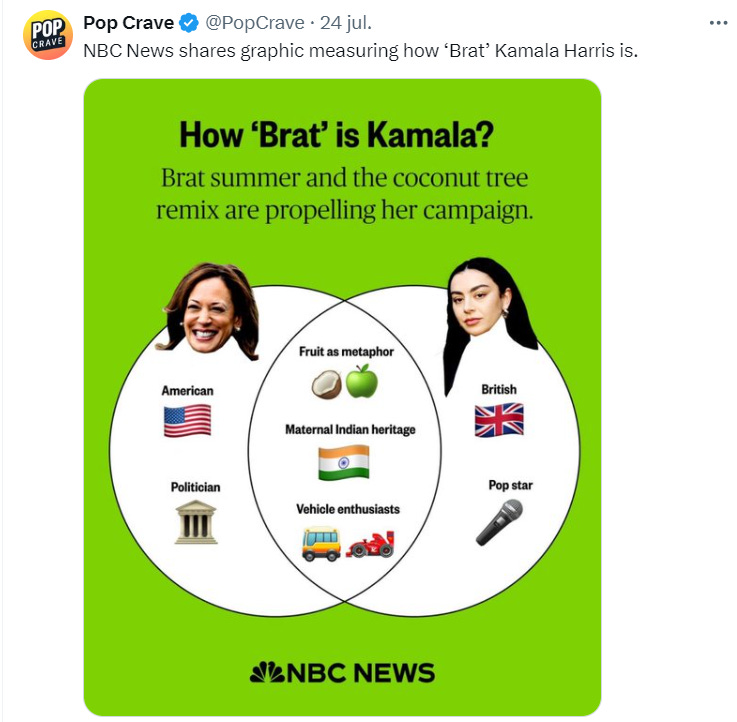Image resolution: width=737 pixels, height=722 pixels.
Task: Click the yellow bus emoji
Action: click(321, 544)
